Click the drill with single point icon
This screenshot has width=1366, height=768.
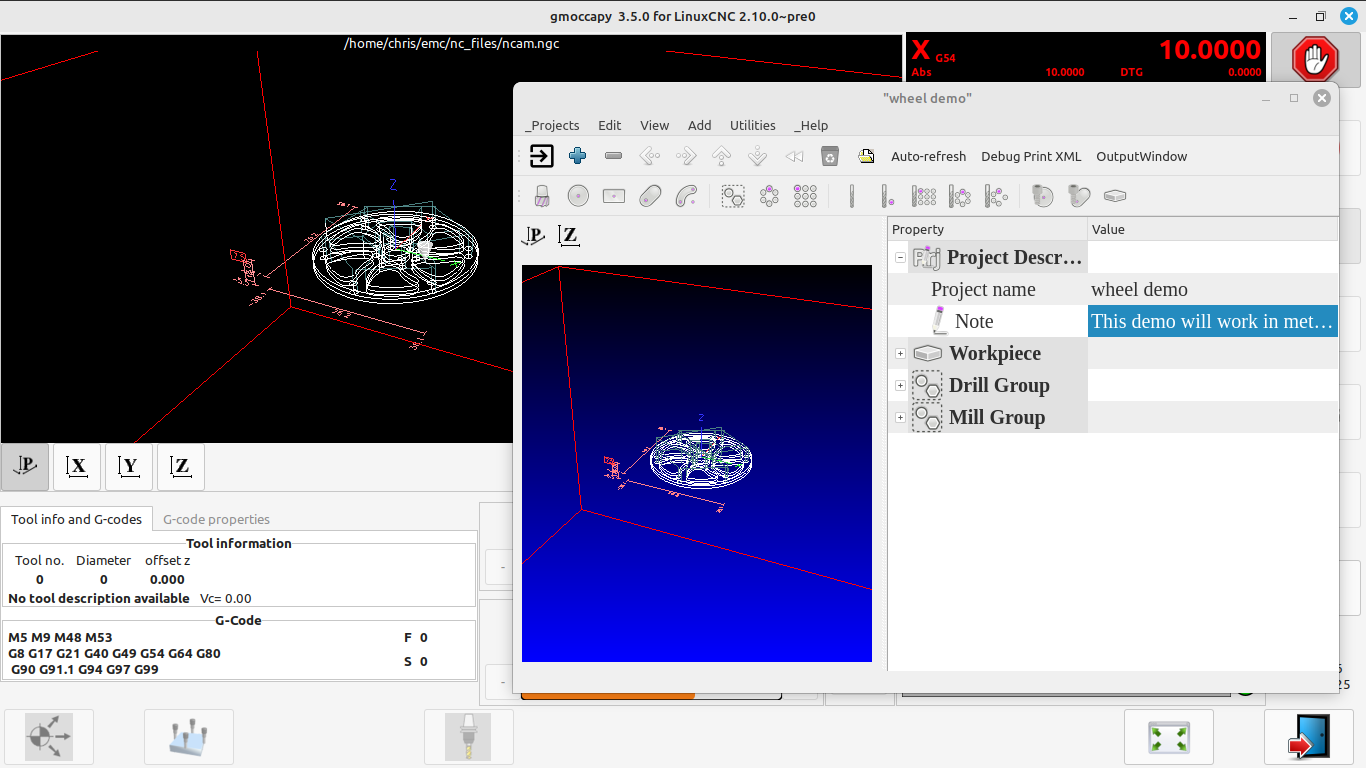pos(887,196)
